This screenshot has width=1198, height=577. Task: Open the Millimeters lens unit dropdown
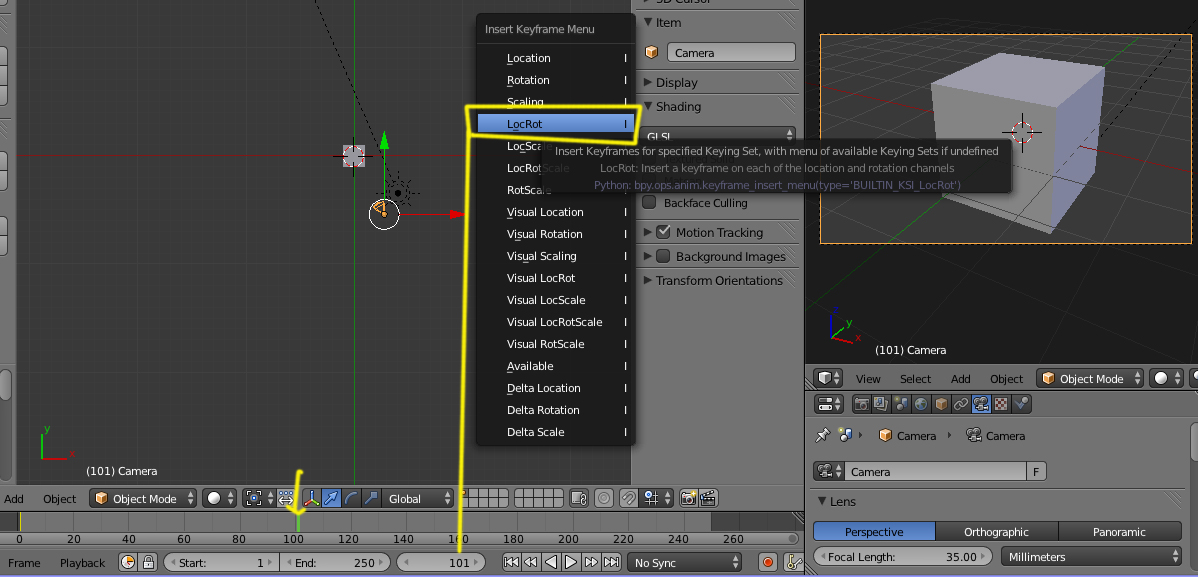click(x=1091, y=556)
